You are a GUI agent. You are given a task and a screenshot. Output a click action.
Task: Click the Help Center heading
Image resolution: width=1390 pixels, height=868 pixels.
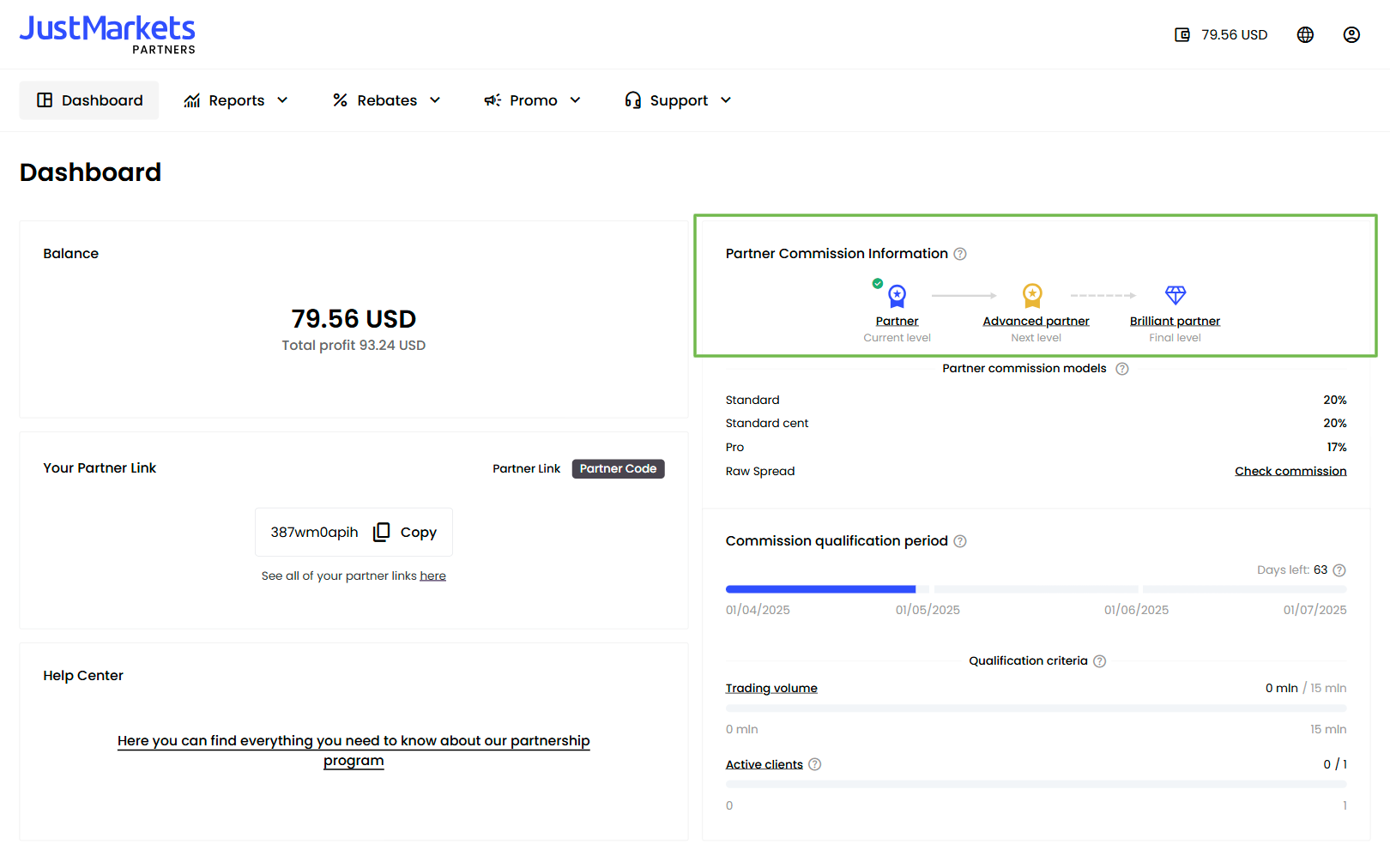83,676
